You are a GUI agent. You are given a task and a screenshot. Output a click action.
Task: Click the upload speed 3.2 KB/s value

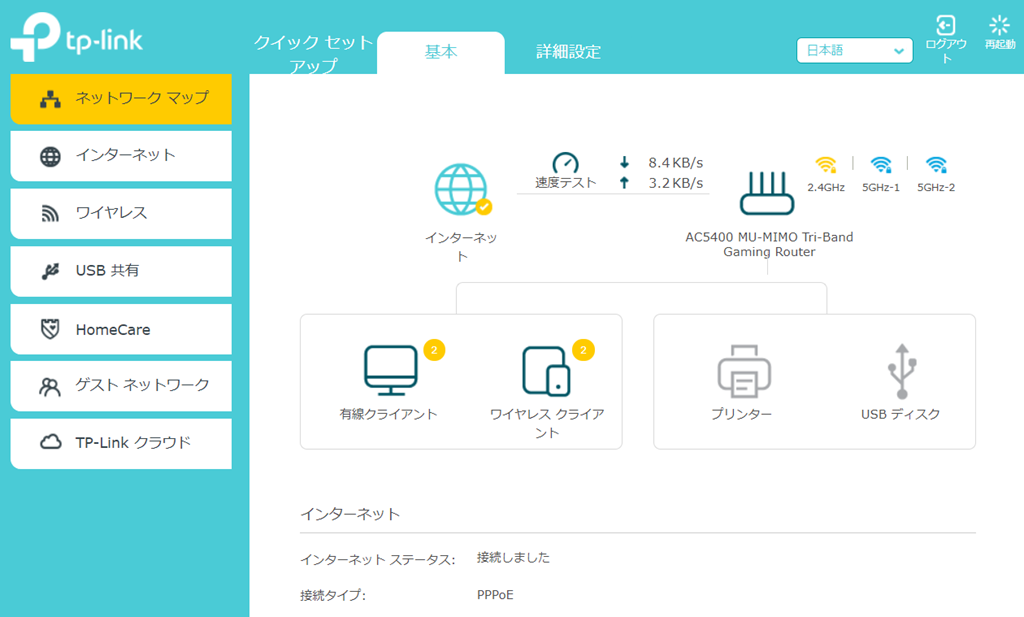click(x=675, y=183)
